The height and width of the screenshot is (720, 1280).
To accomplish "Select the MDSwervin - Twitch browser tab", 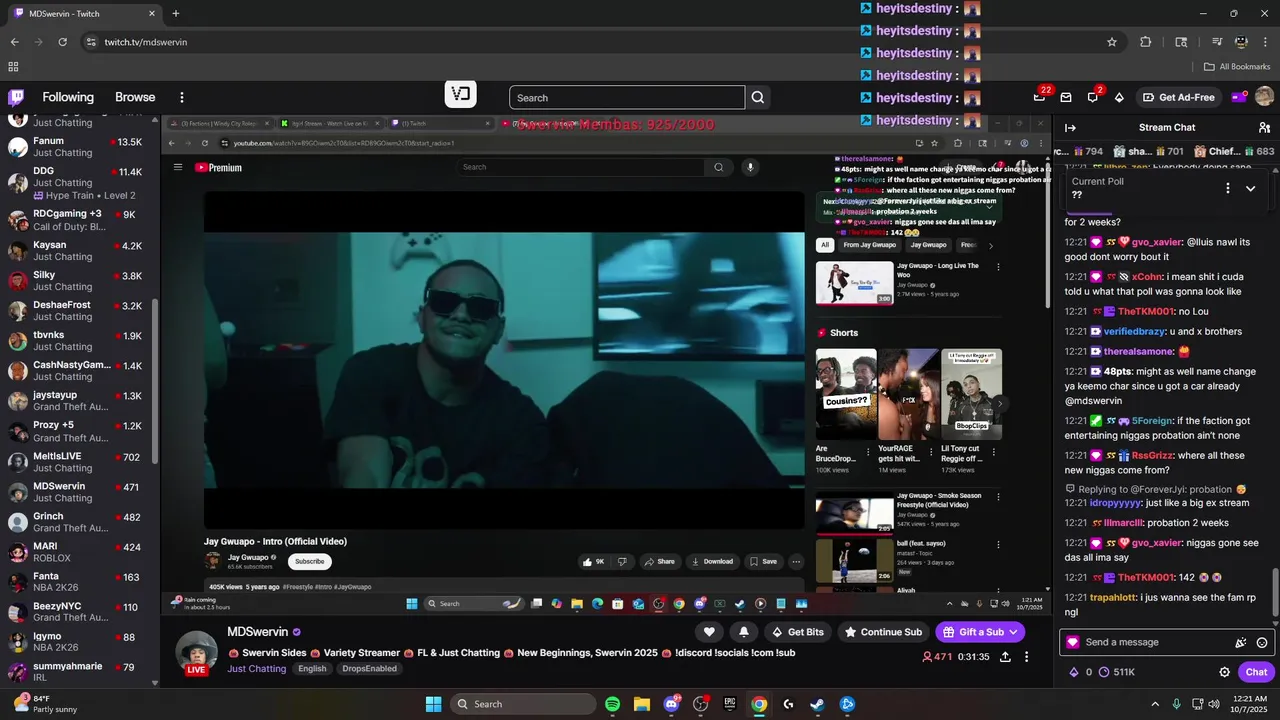I will click(84, 13).
